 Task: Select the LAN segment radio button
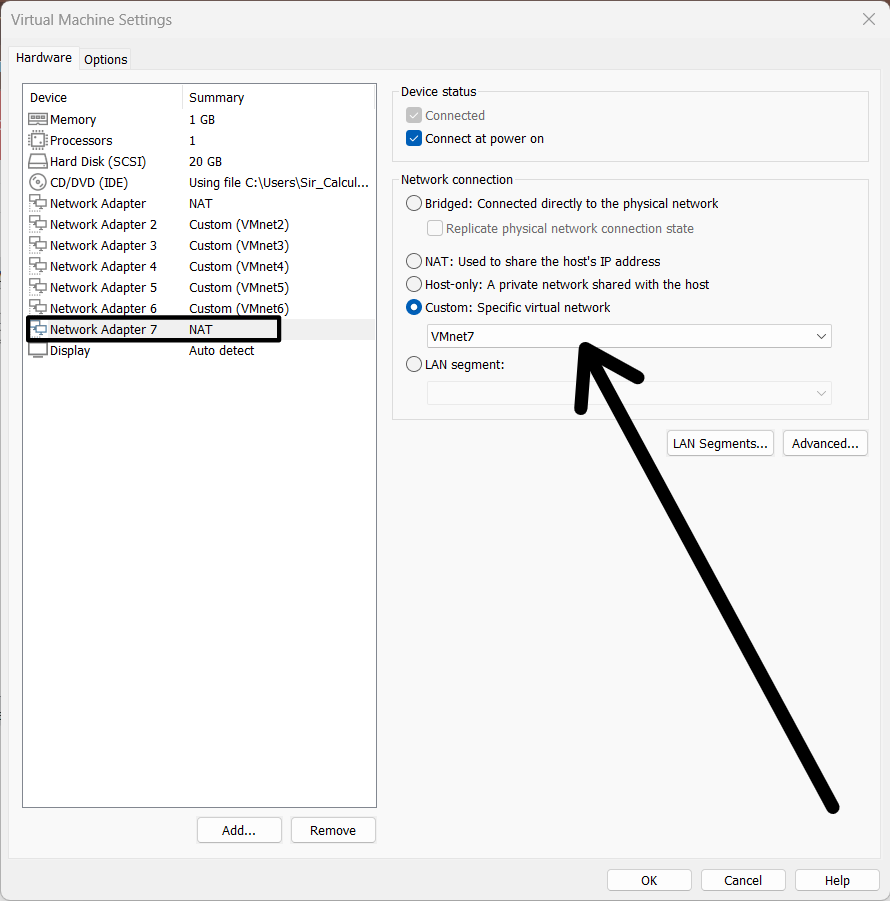tap(414, 364)
